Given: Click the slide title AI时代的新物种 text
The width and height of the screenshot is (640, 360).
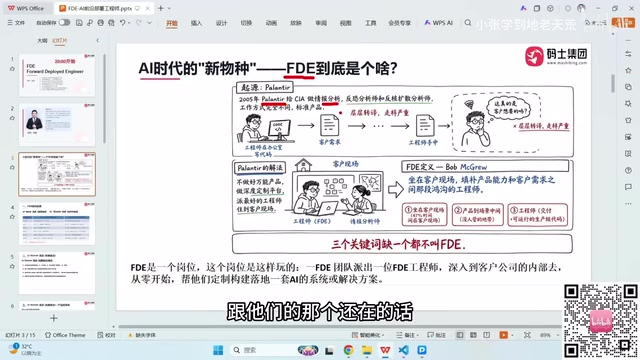Looking at the screenshot, I should (268, 68).
